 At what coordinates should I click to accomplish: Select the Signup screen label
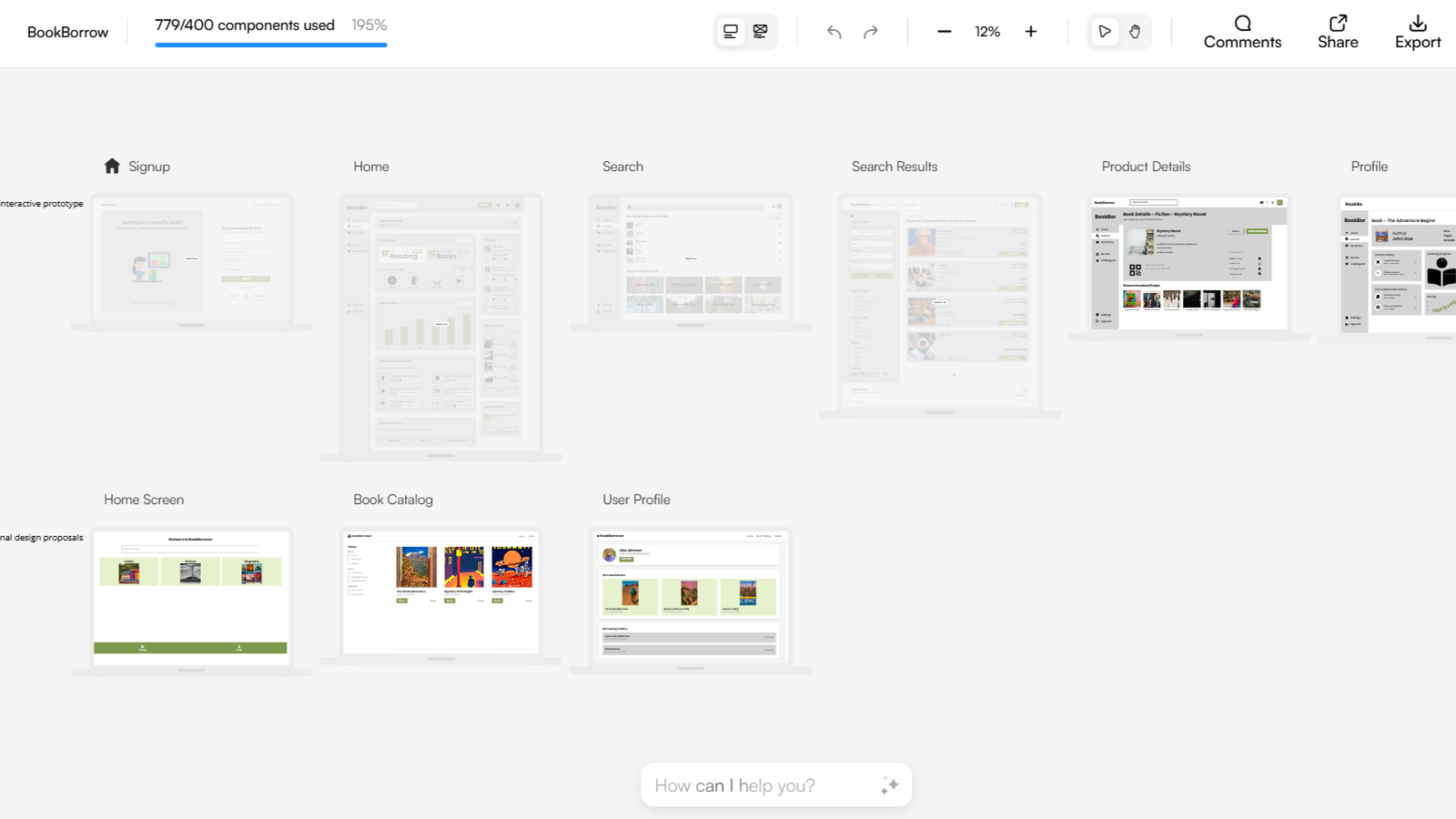coord(149,167)
